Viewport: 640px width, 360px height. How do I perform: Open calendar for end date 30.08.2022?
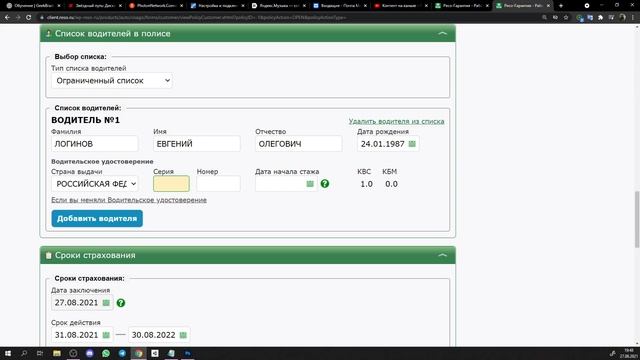(x=183, y=335)
